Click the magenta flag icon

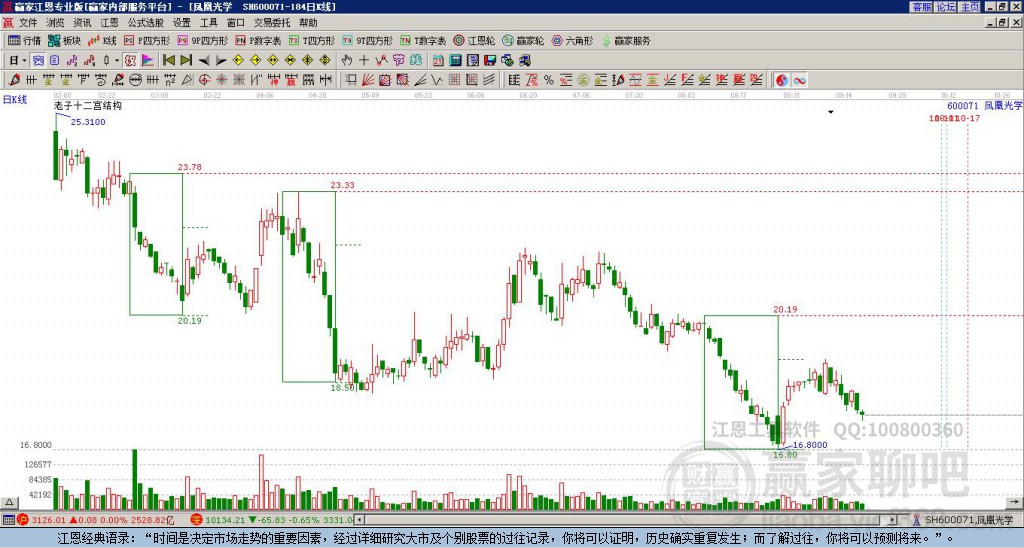148,61
